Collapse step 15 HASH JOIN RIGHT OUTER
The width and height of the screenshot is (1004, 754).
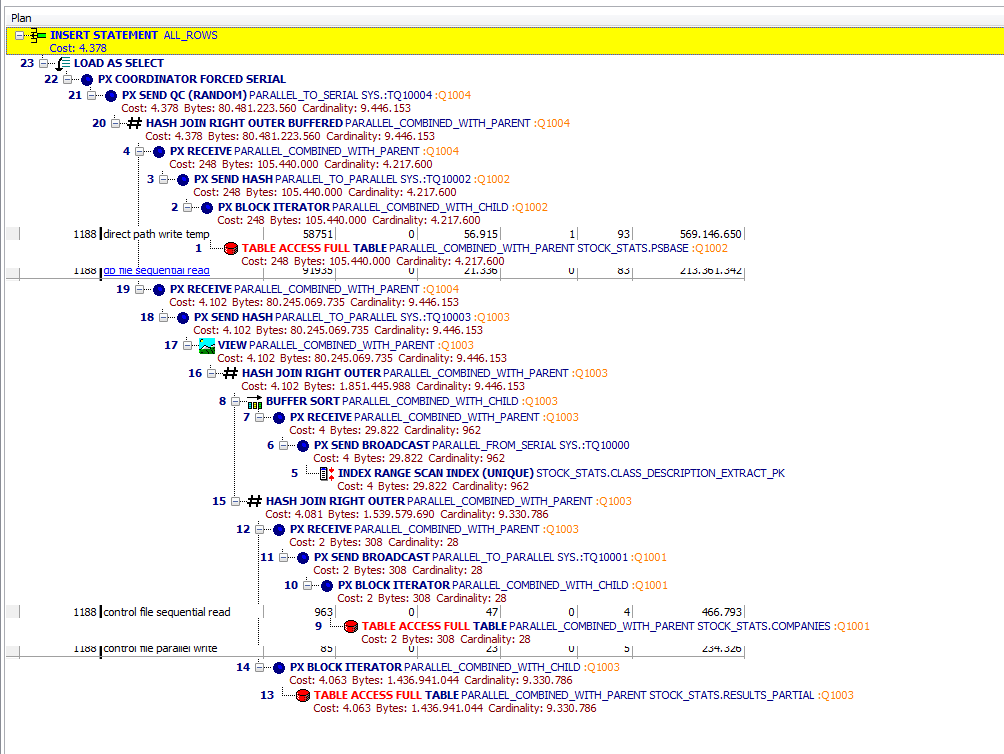click(x=236, y=501)
